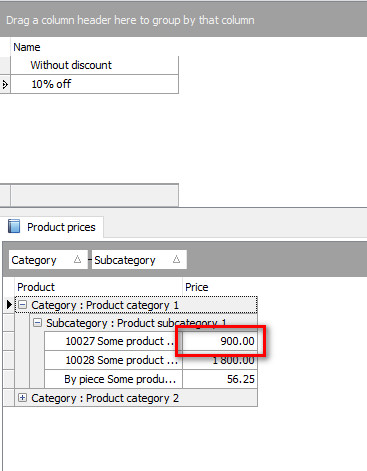This screenshot has width=367, height=471.
Task: Collapse Subcategory : Product subcategory 1 group
Action: 37,323
